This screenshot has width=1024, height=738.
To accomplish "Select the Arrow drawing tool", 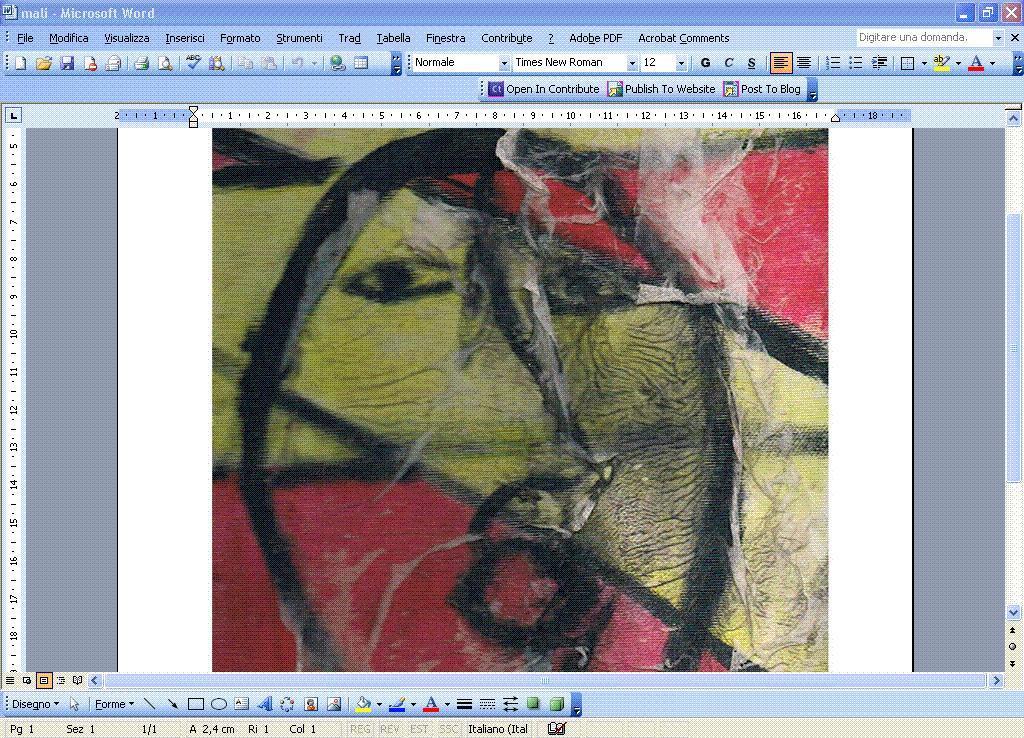I will coord(172,704).
